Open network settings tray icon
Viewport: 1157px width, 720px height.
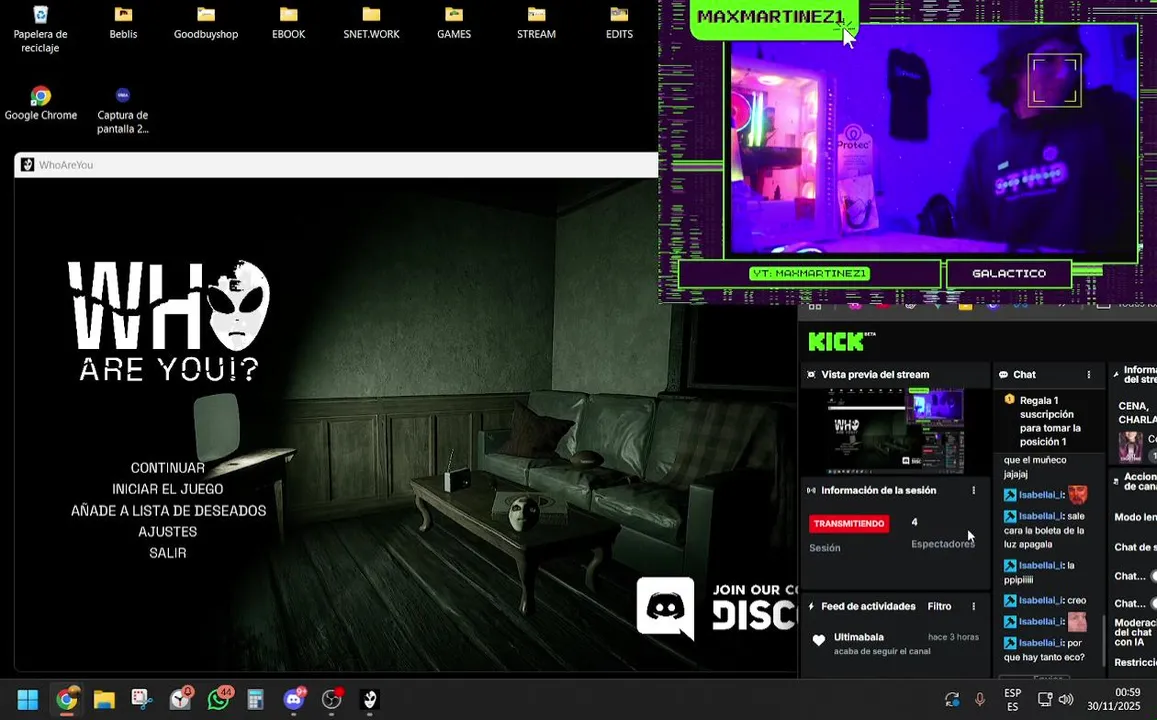click(x=1045, y=699)
